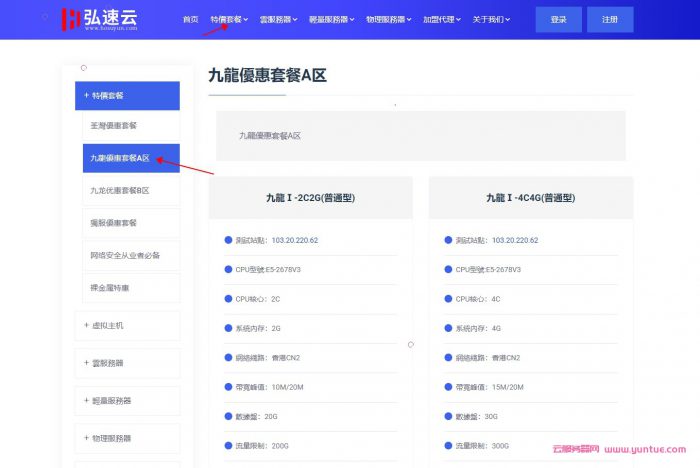Select 网络安全从业者必备 in the sidebar
The height and width of the screenshot is (468, 700).
point(125,255)
